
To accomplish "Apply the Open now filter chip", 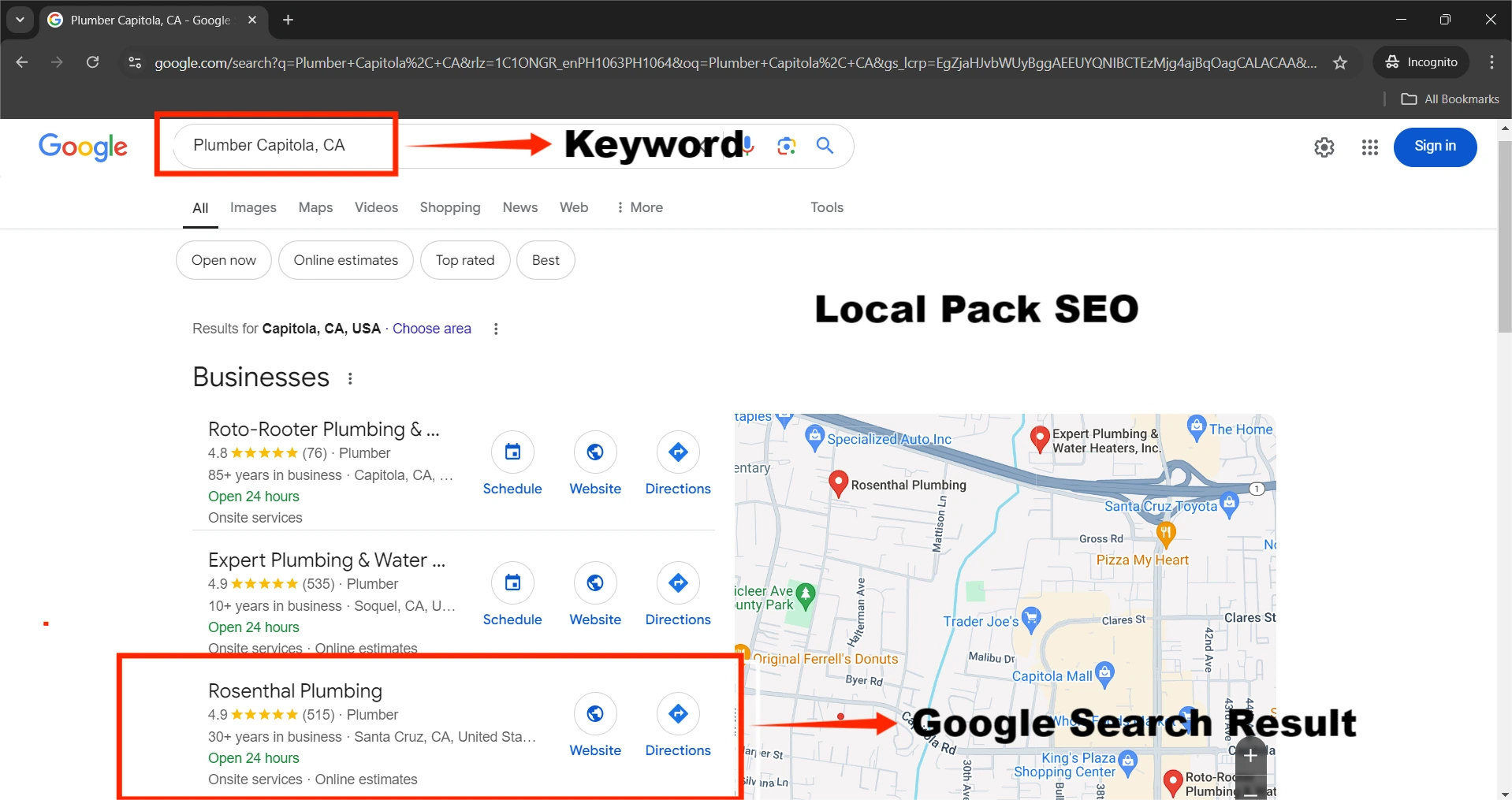I will (x=224, y=260).
